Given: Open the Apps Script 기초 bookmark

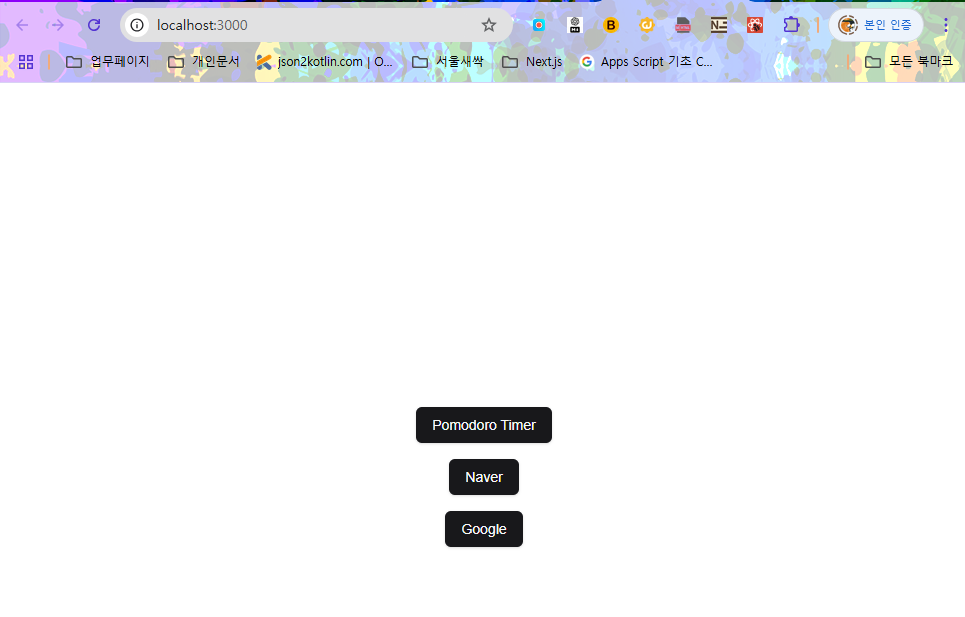Looking at the screenshot, I should click(x=646, y=62).
